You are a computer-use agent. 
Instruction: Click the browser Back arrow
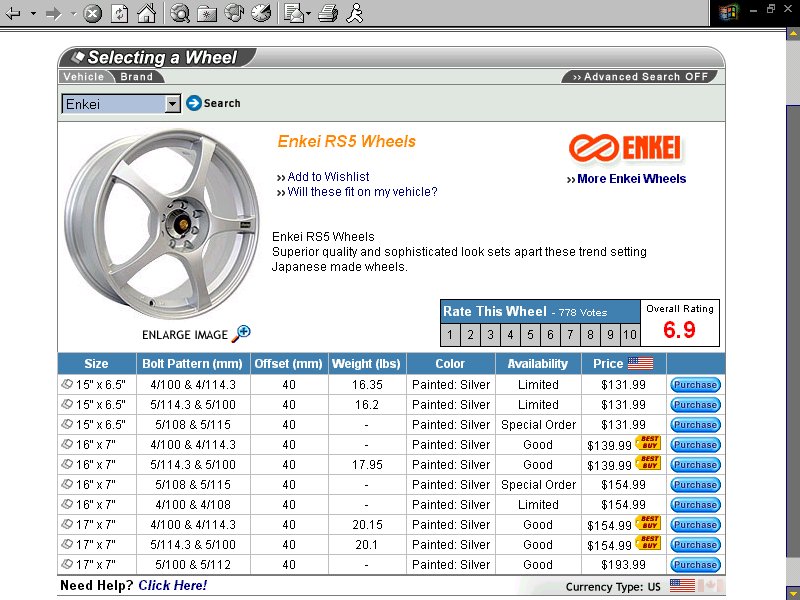point(13,14)
